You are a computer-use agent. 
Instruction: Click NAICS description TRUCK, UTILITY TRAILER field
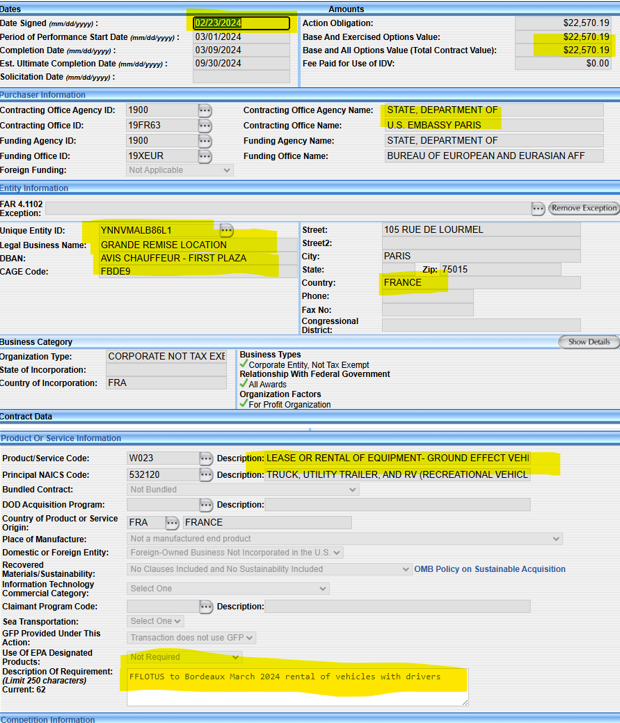(x=397, y=475)
